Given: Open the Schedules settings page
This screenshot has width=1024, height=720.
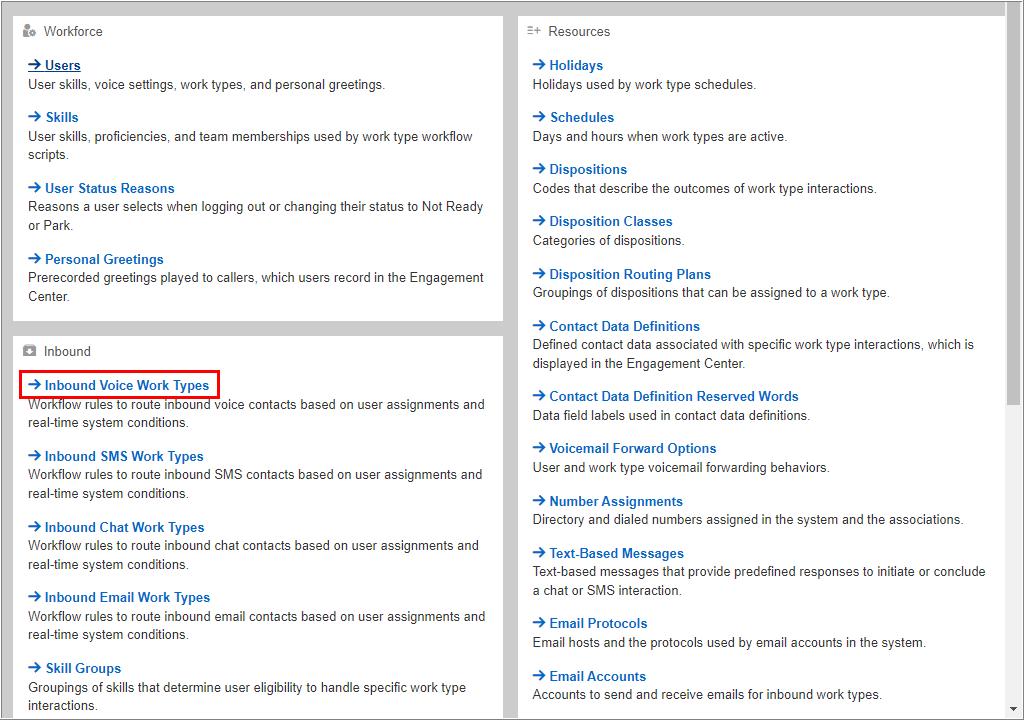Looking at the screenshot, I should click(x=580, y=117).
